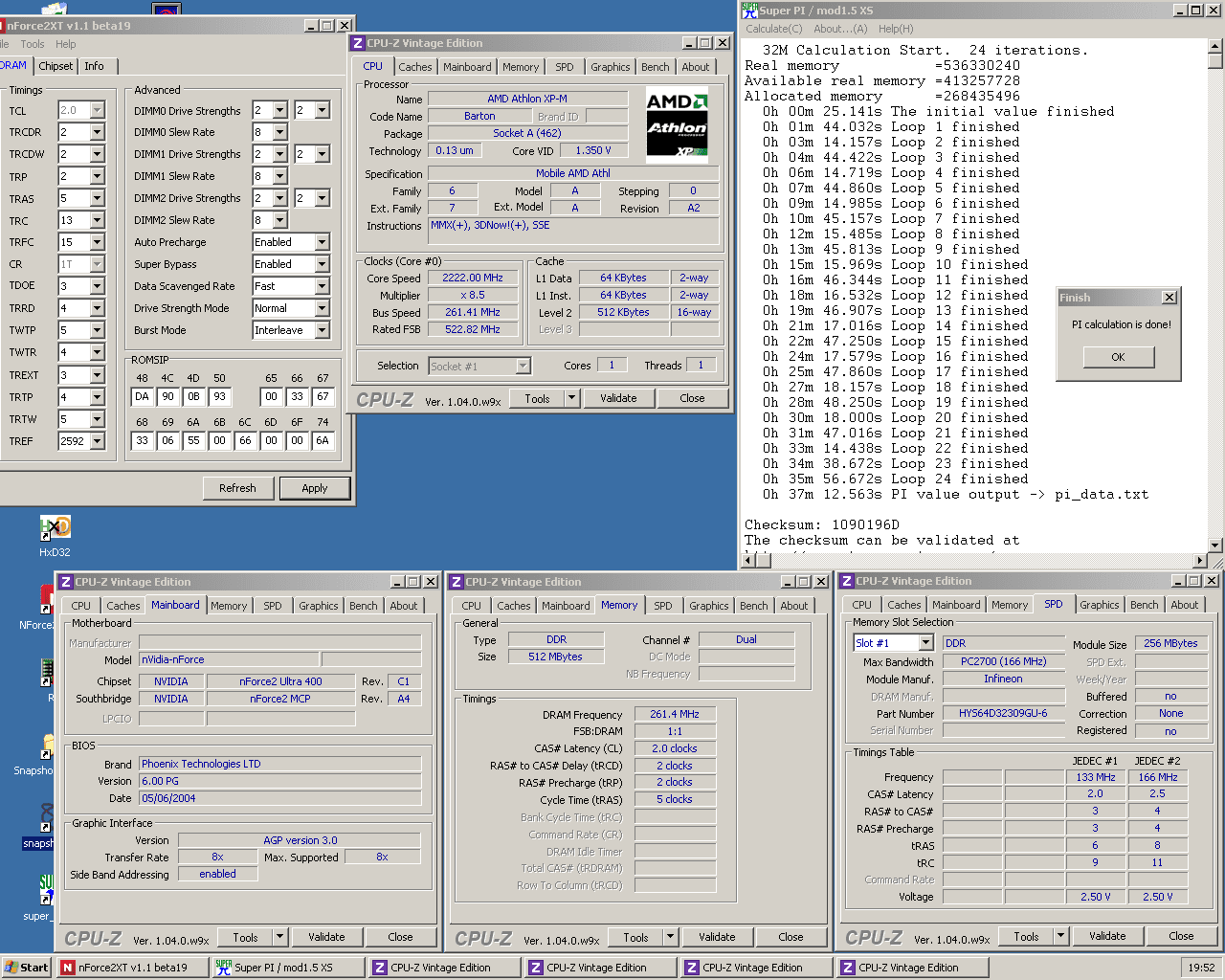This screenshot has width=1225, height=980.
Task: Click the part number 'HYS64D32309GU-6'
Action: (x=1003, y=713)
